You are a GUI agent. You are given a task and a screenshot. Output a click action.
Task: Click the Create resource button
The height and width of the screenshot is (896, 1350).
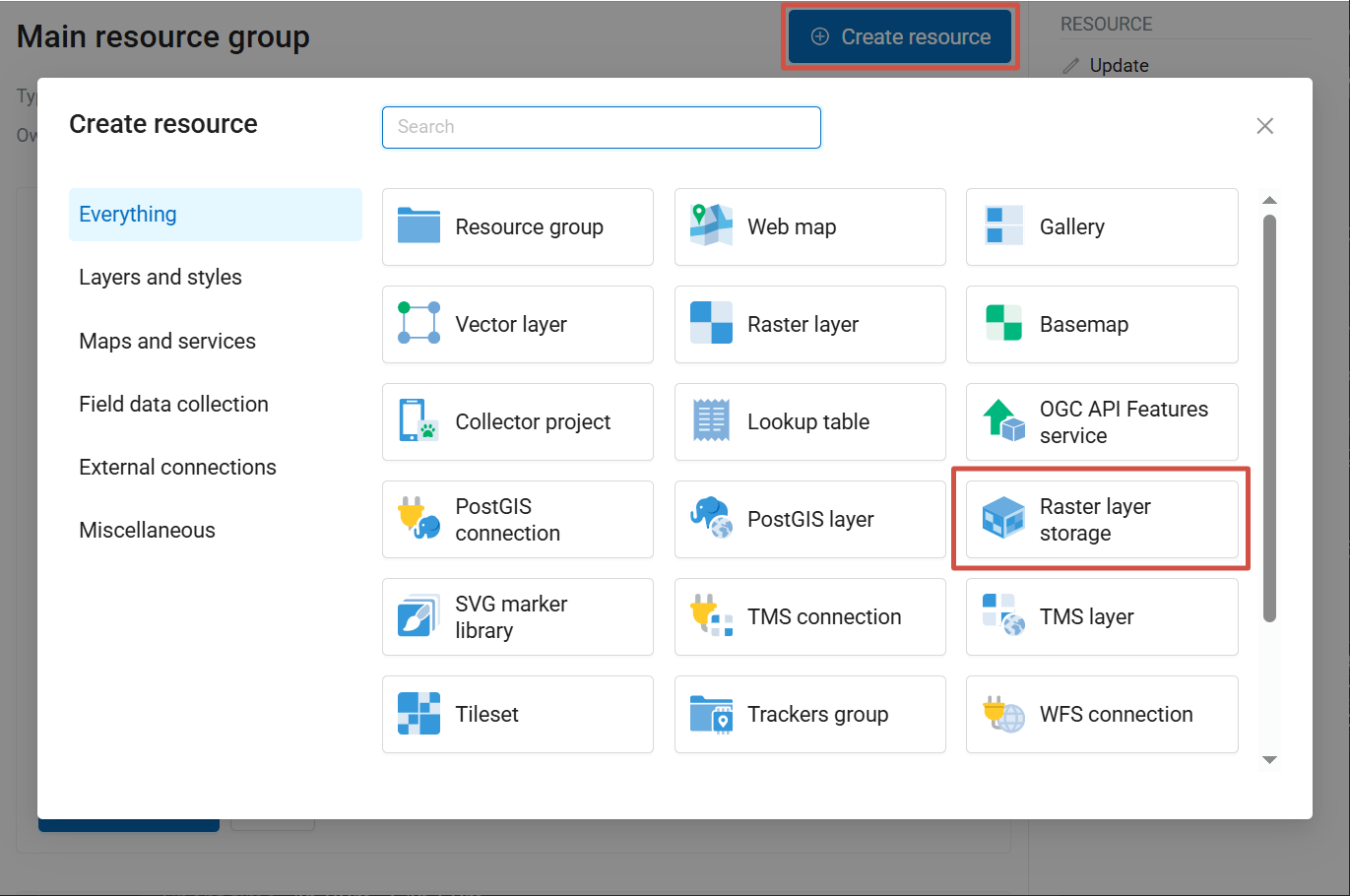[900, 37]
